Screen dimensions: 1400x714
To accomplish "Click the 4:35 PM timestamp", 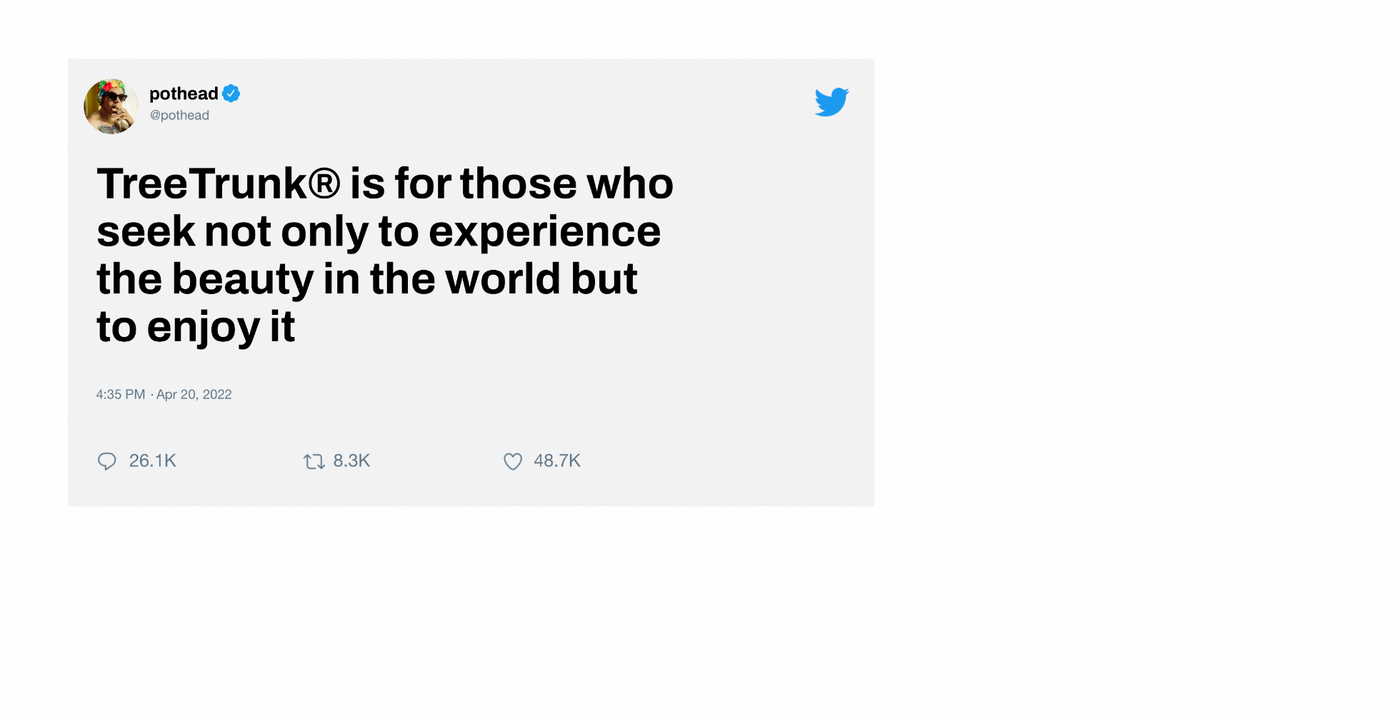I will (121, 394).
